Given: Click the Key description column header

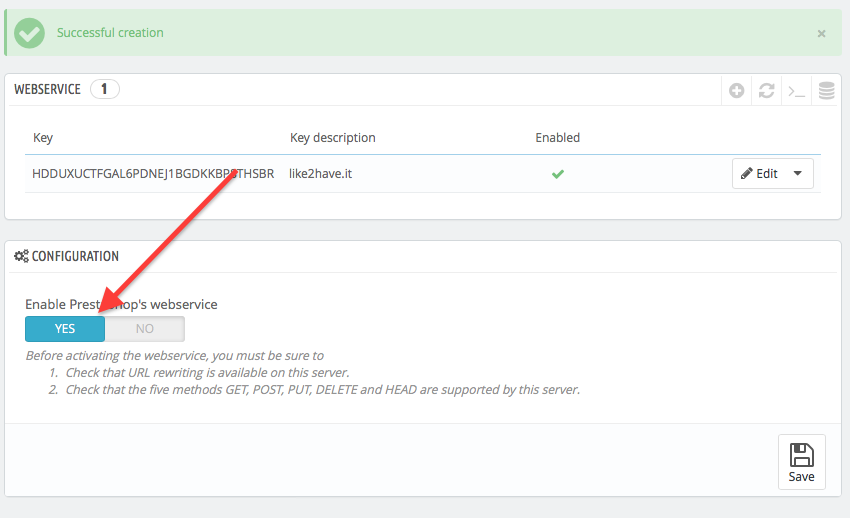Looking at the screenshot, I should (x=332, y=137).
